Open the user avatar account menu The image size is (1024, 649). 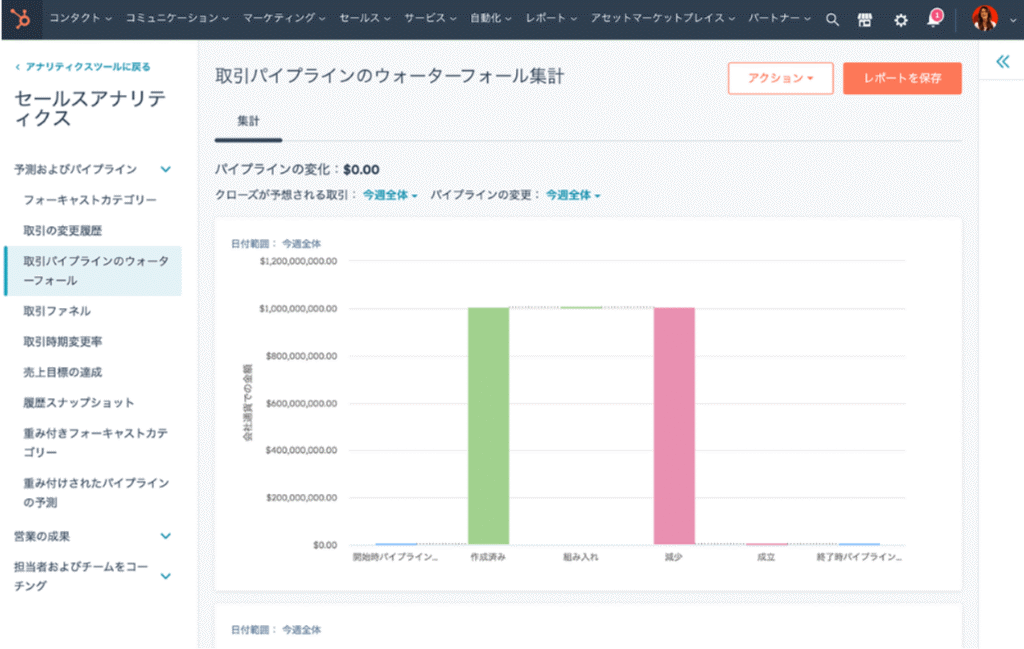tap(985, 19)
